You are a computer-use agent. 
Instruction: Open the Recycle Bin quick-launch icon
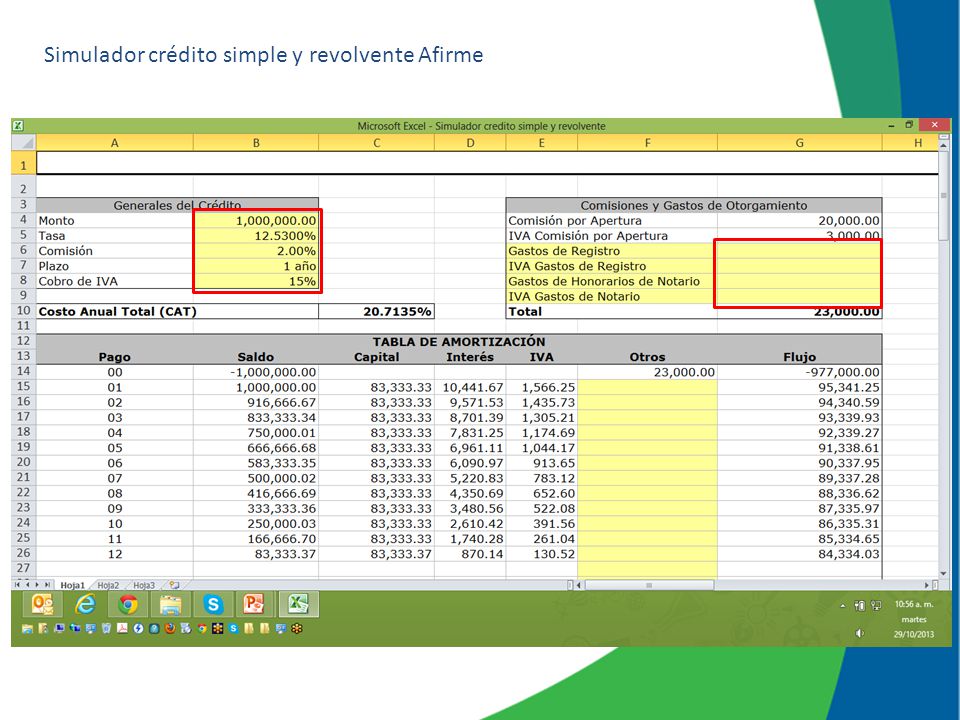pyautogui.click(x=107, y=628)
